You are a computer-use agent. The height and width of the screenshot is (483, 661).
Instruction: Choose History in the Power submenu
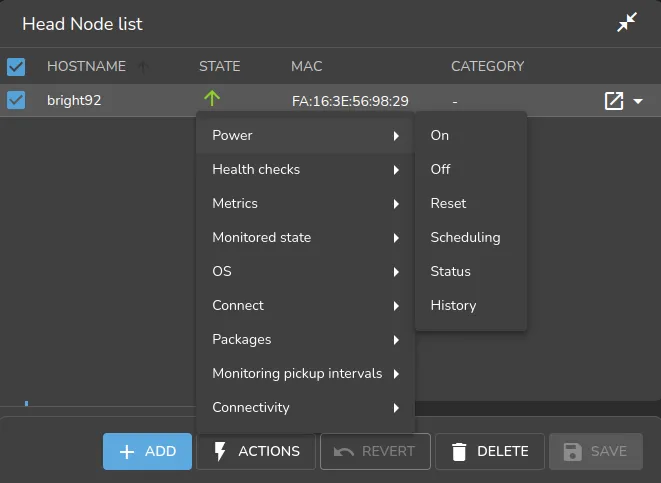tap(471, 306)
